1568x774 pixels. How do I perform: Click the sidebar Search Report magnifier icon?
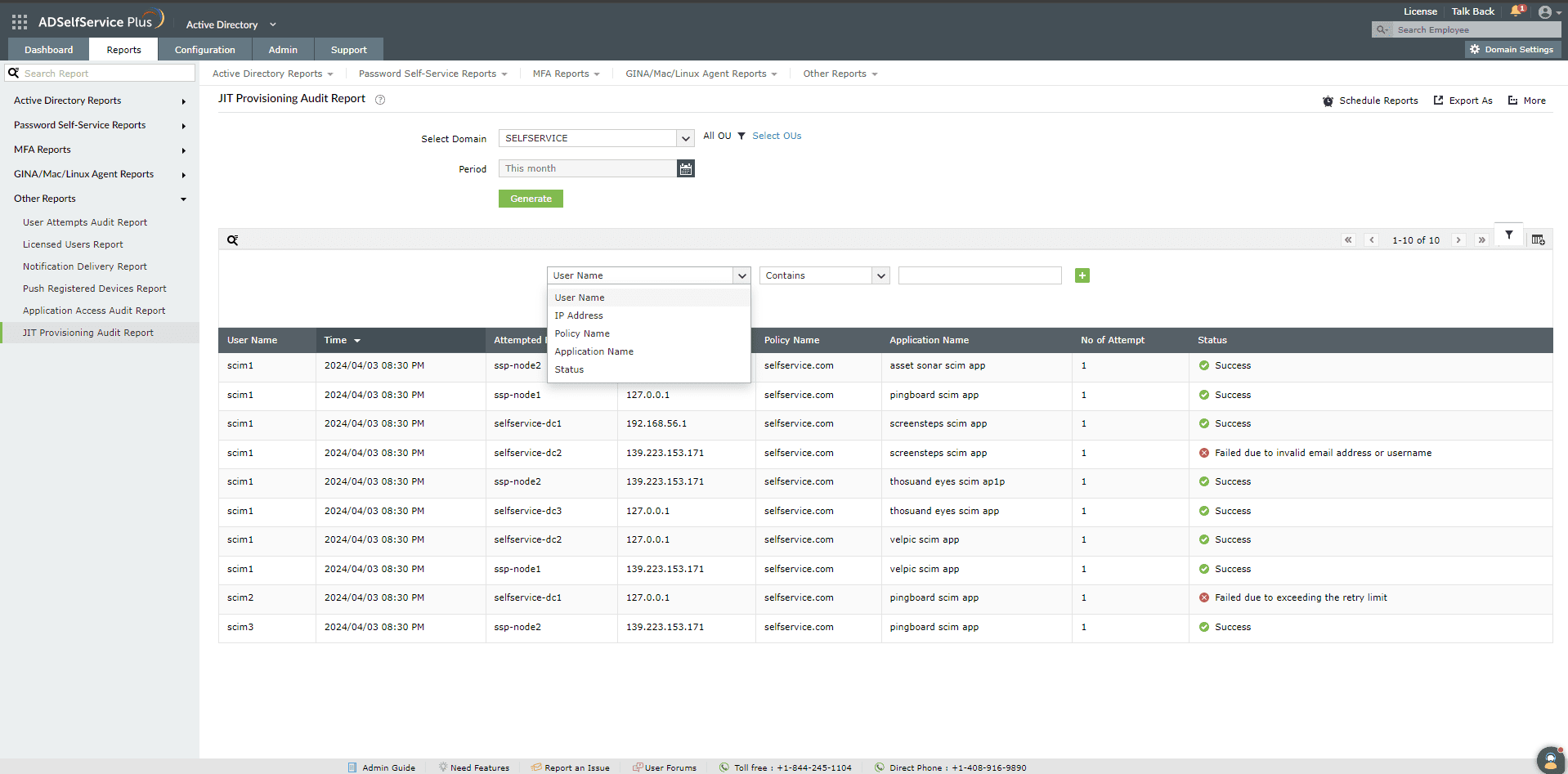14,73
